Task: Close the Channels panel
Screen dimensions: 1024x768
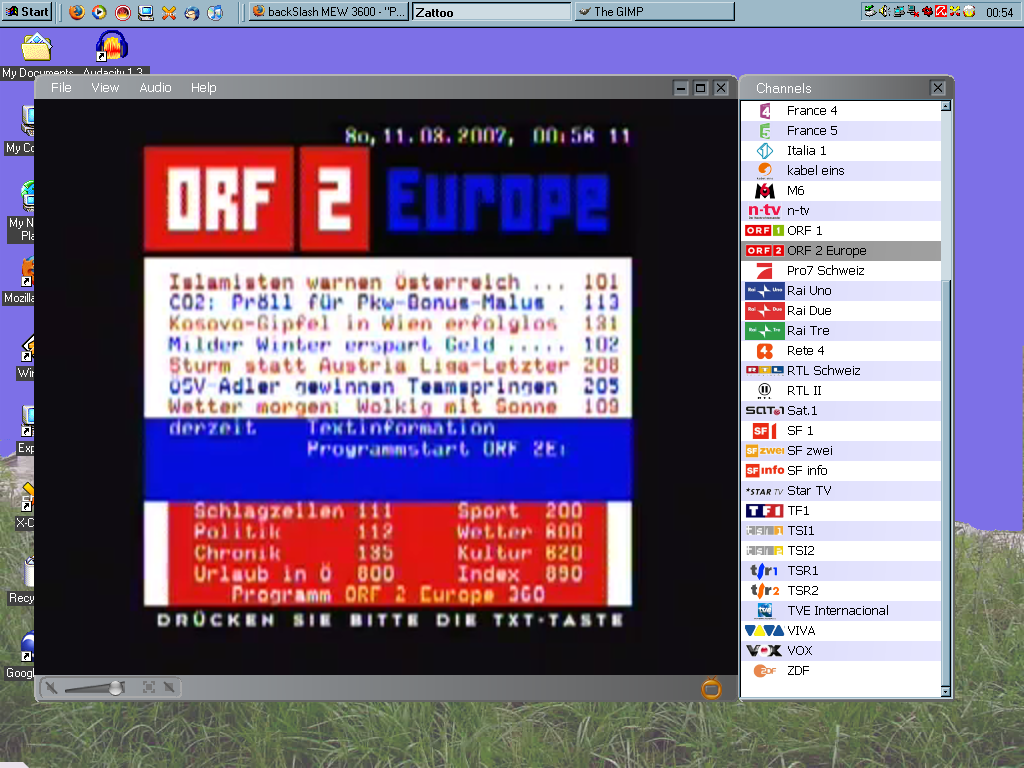Action: tap(938, 88)
